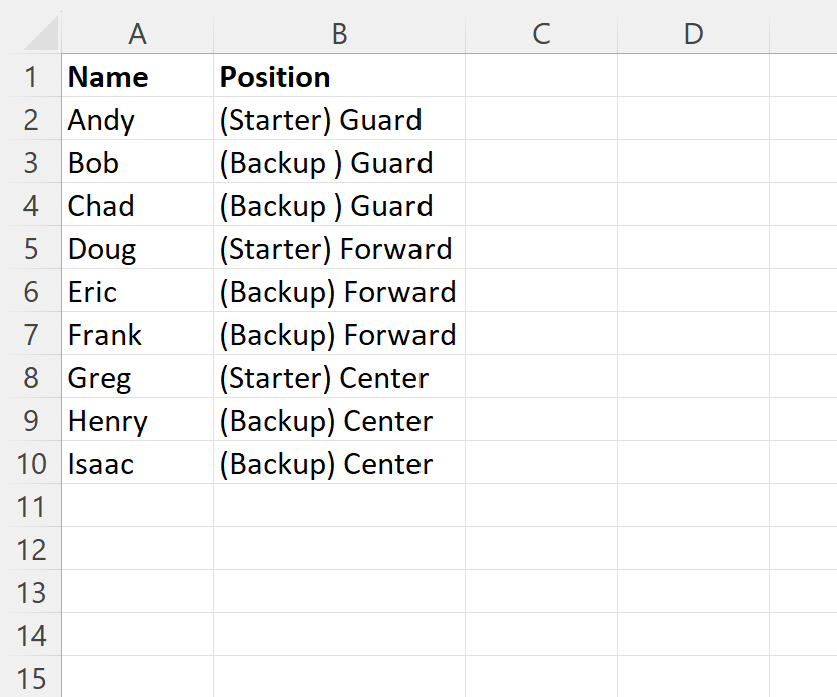Select empty cell C2
This screenshot has height=697, width=837.
(x=541, y=120)
